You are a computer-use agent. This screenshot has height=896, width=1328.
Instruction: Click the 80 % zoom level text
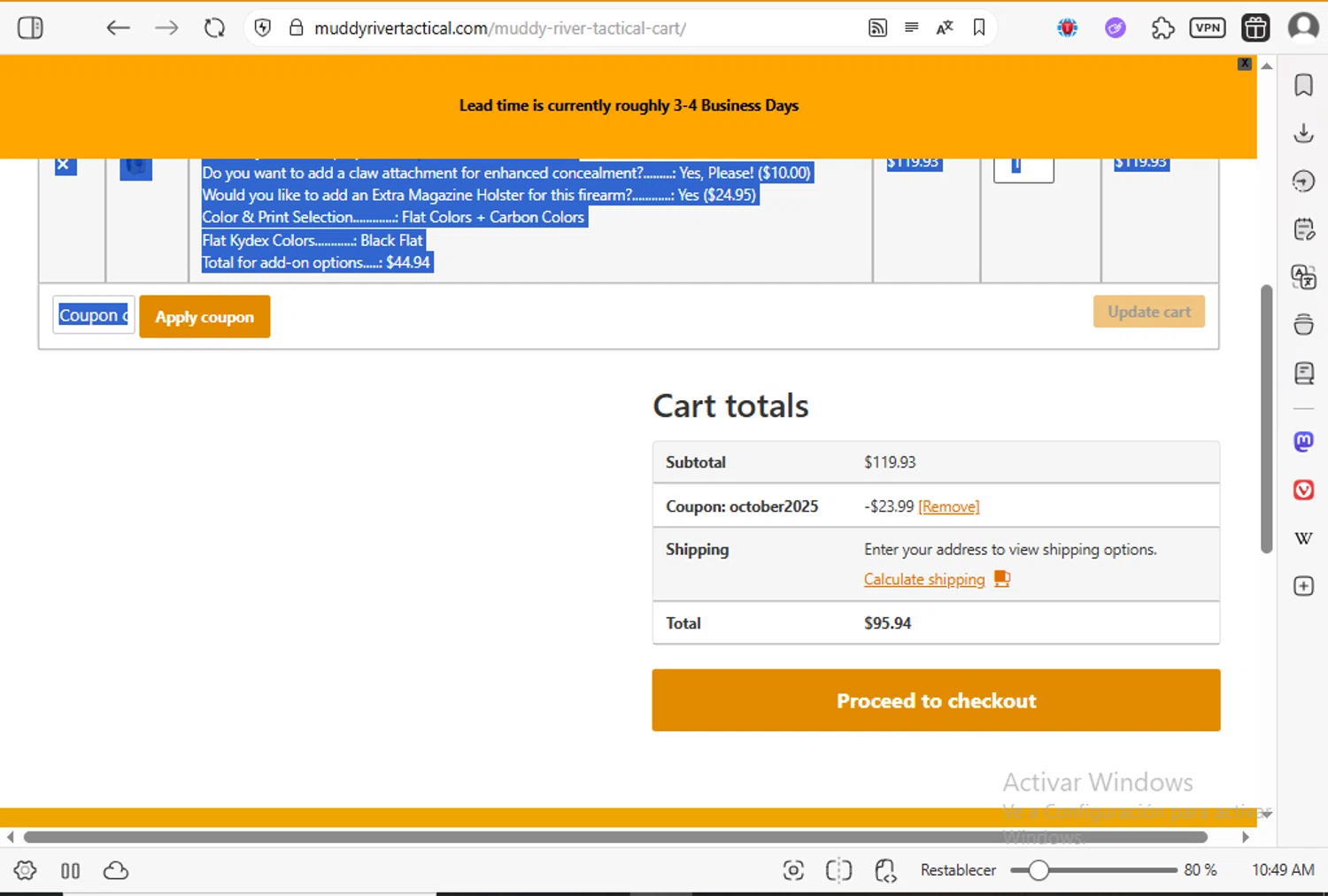tap(1201, 870)
